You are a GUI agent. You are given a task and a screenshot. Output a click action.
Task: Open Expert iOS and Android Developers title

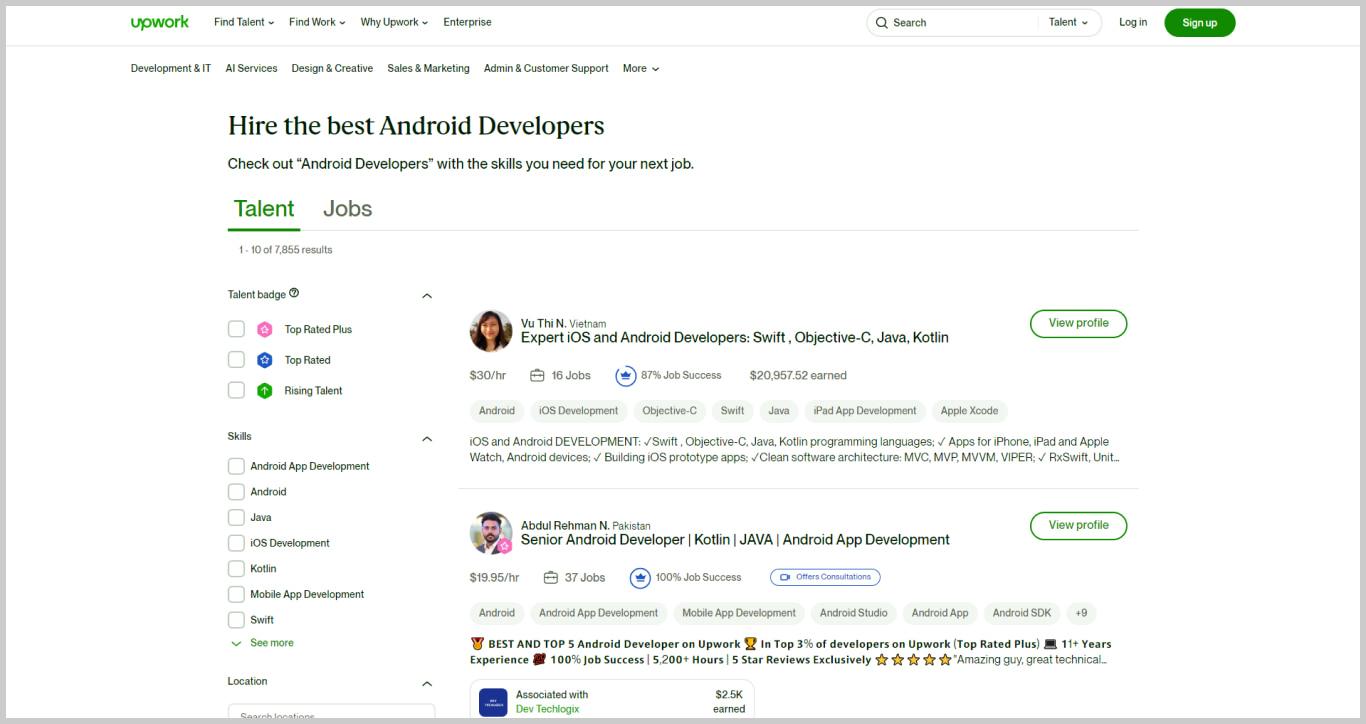point(735,338)
